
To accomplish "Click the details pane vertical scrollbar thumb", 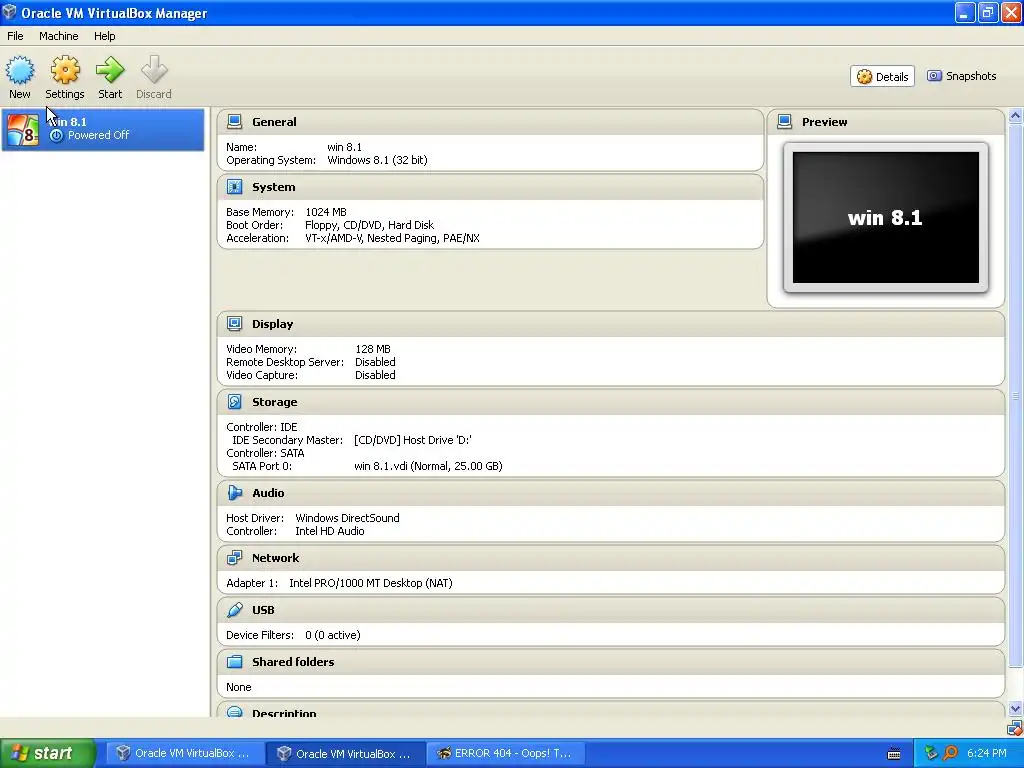I will pos(1016,396).
